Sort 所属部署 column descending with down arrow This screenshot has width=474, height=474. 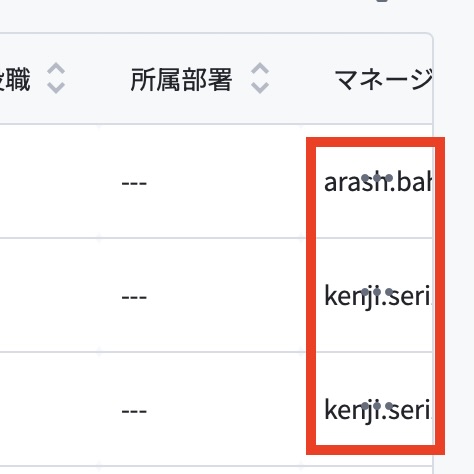tap(260, 87)
